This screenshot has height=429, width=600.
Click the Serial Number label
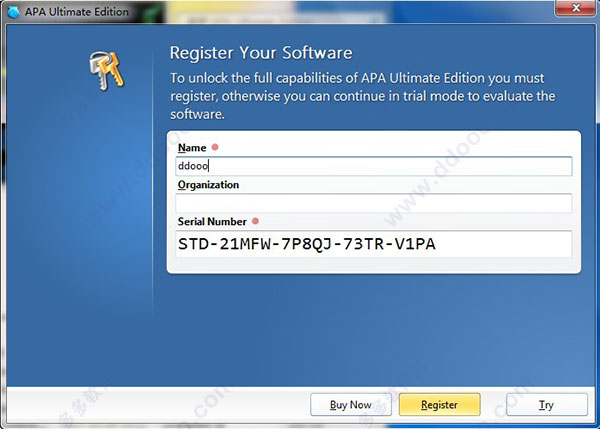(212, 222)
